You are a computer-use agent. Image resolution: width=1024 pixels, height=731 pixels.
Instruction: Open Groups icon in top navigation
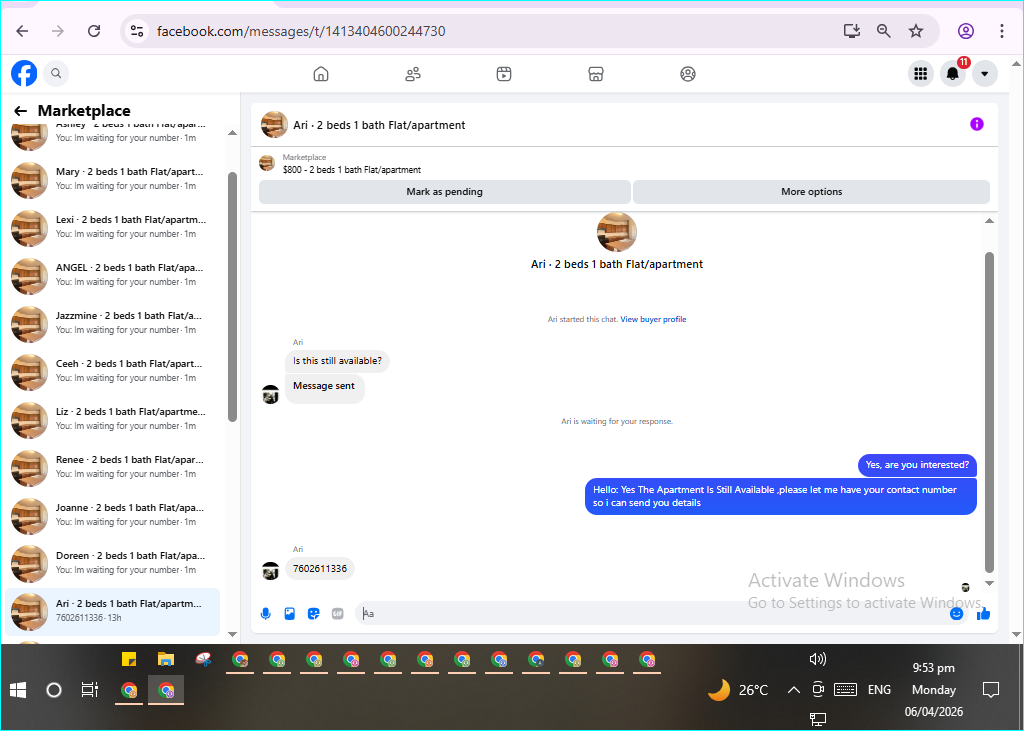tap(688, 74)
